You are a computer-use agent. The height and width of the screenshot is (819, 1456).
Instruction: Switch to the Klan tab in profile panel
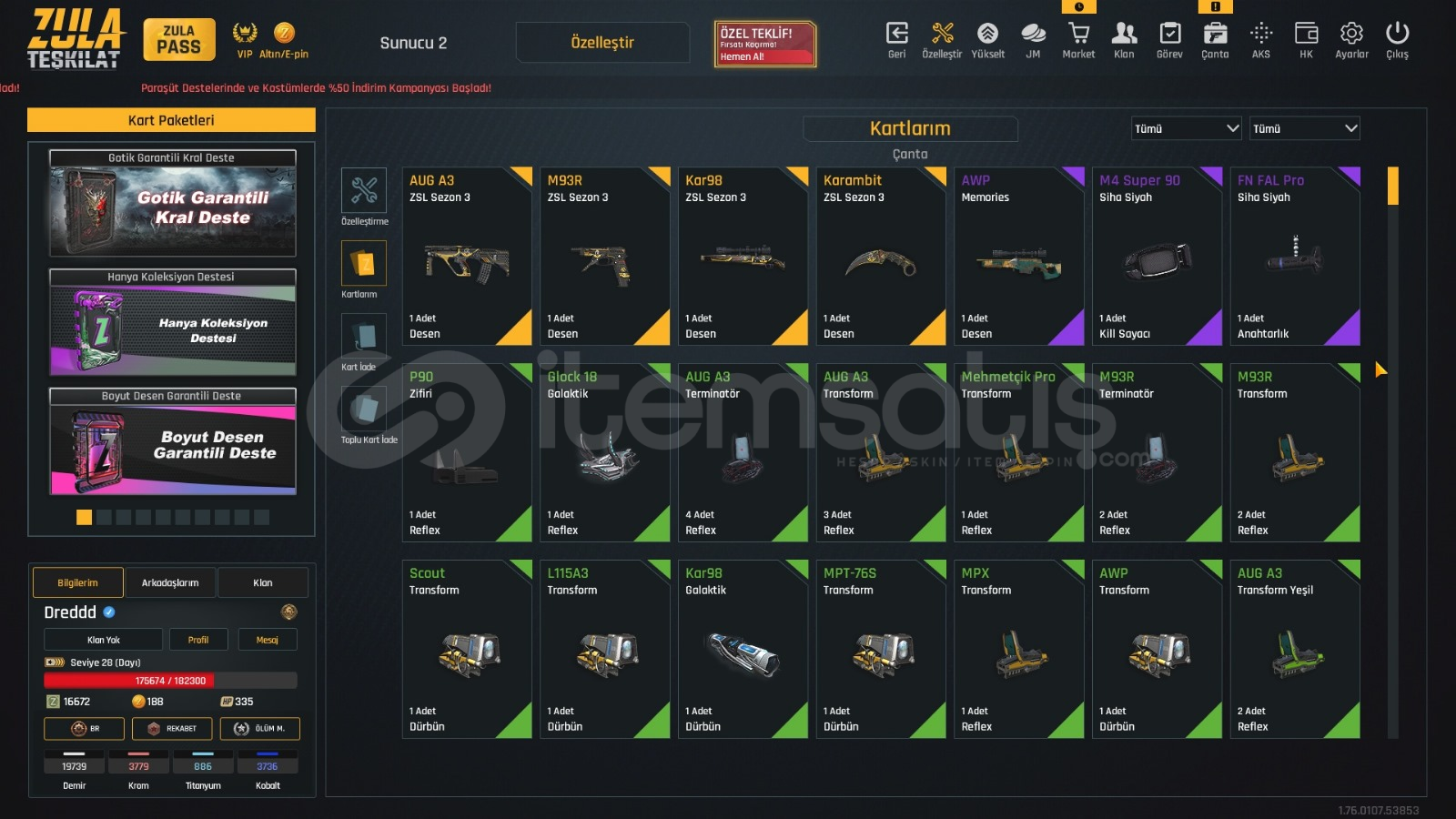point(263,582)
